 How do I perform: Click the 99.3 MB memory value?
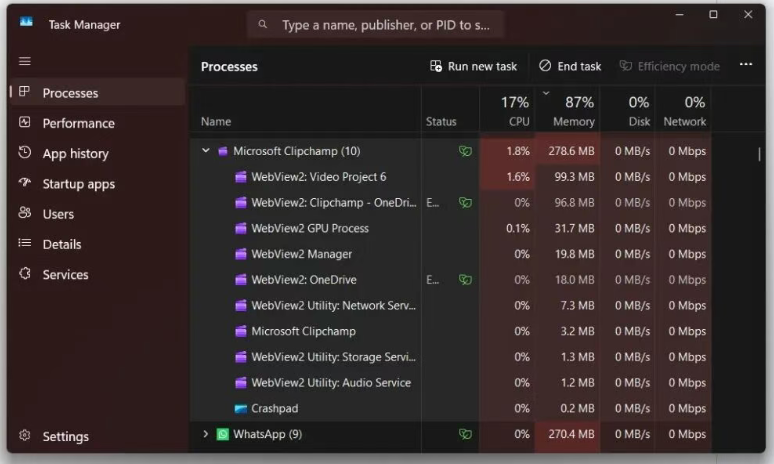coord(574,177)
